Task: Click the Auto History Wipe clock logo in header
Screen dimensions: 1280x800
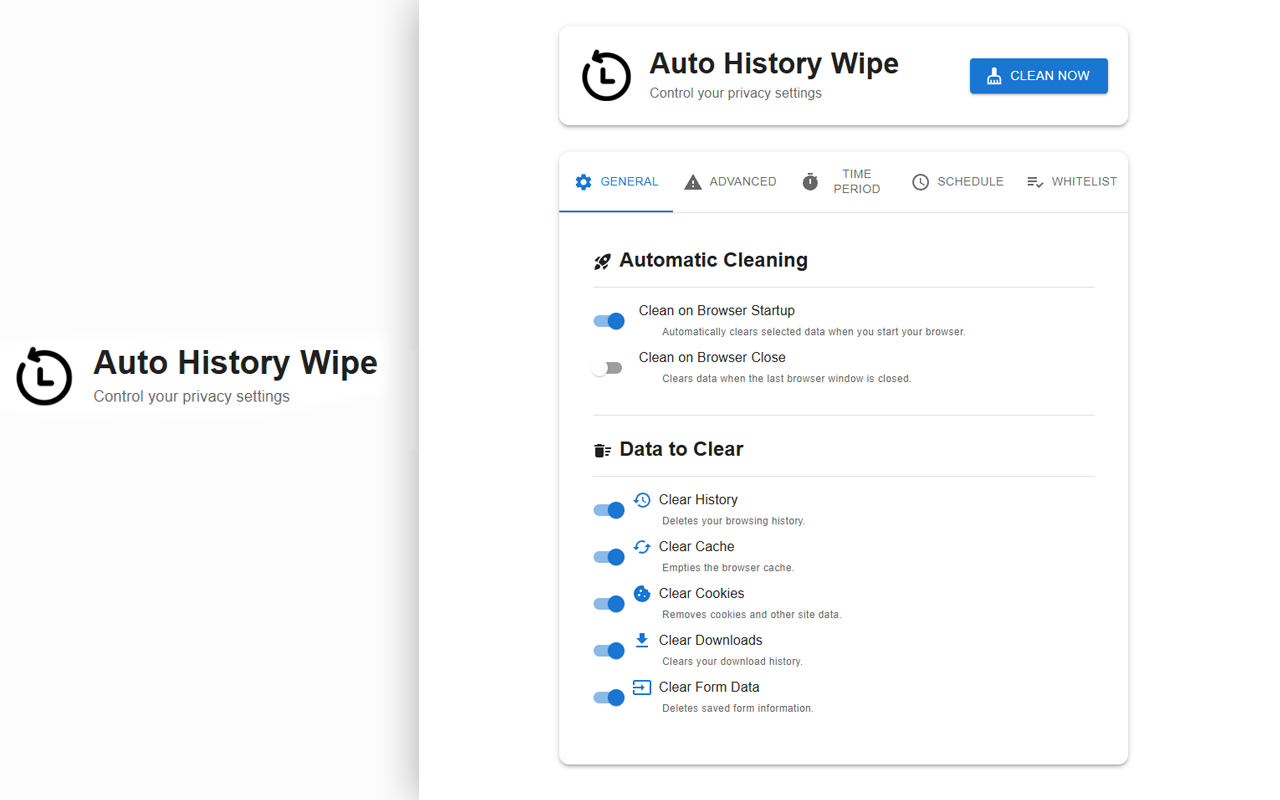Action: pos(606,75)
